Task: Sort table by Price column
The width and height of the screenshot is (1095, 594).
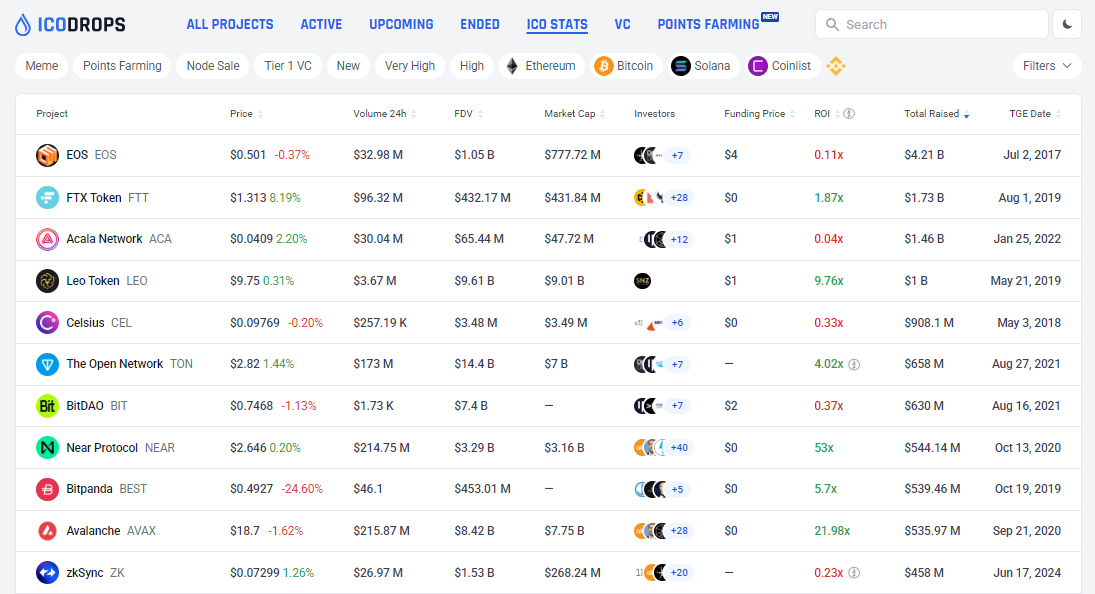Action: point(247,114)
